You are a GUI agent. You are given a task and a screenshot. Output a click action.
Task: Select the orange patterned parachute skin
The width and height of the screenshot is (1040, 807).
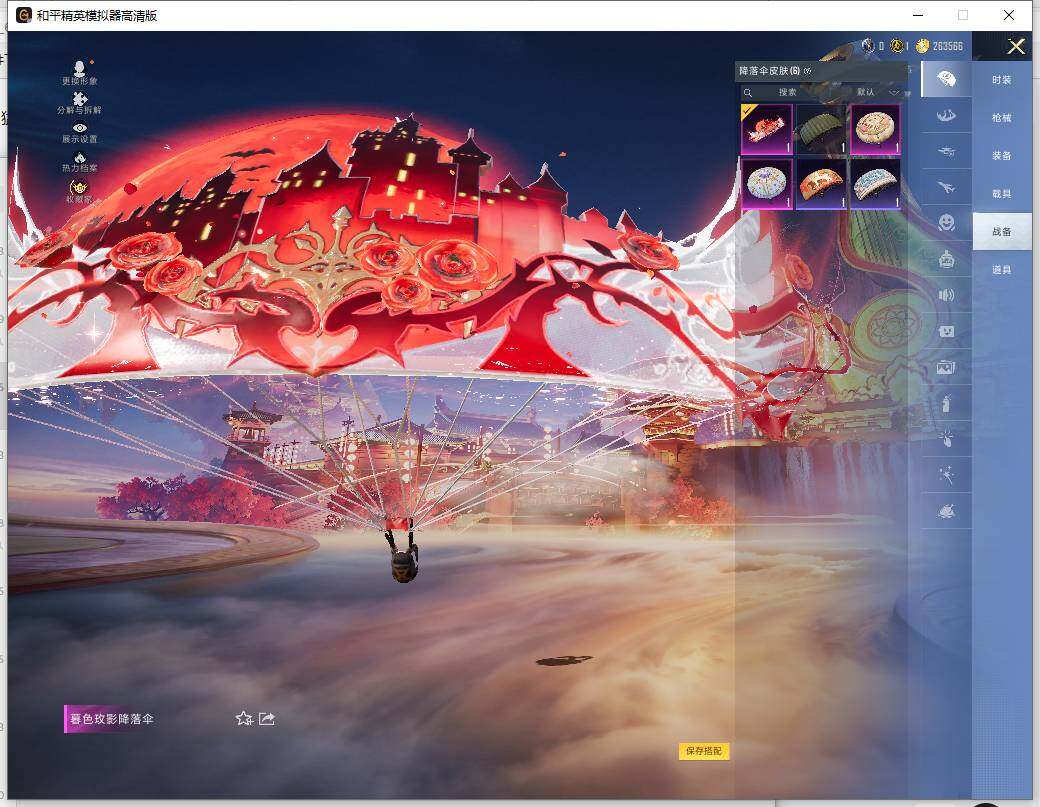[821, 184]
